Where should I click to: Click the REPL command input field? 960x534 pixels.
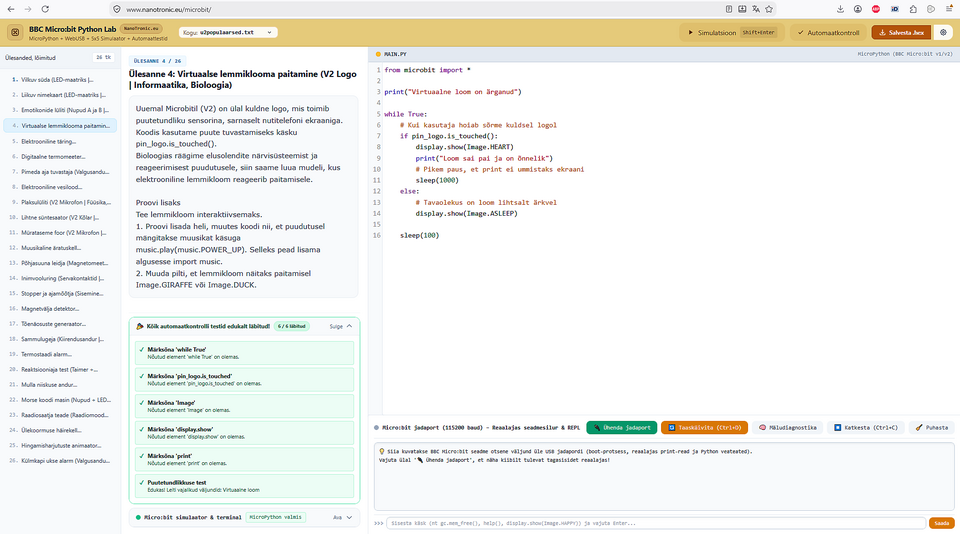pyautogui.click(x=656, y=523)
